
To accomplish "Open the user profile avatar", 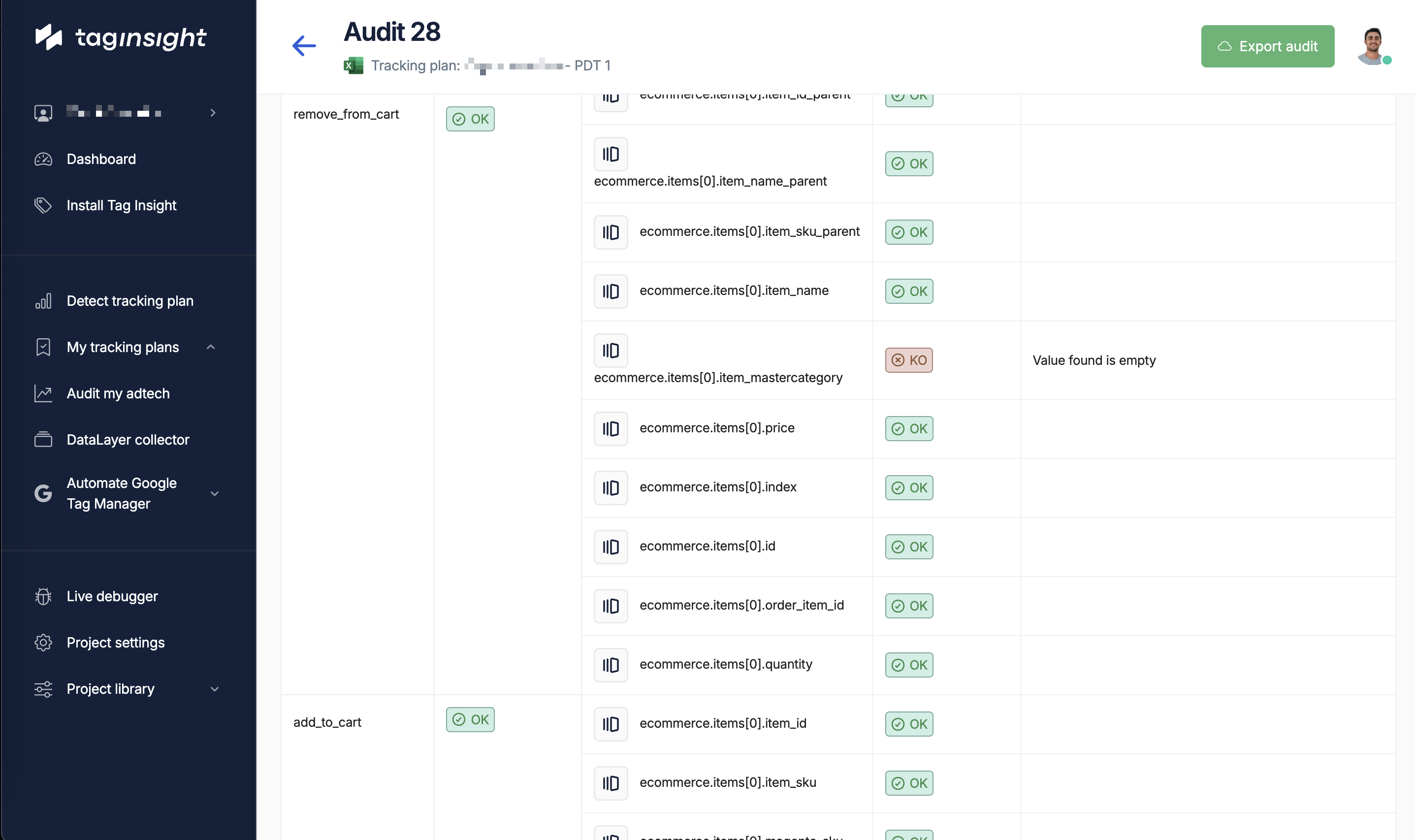I will tap(1372, 46).
